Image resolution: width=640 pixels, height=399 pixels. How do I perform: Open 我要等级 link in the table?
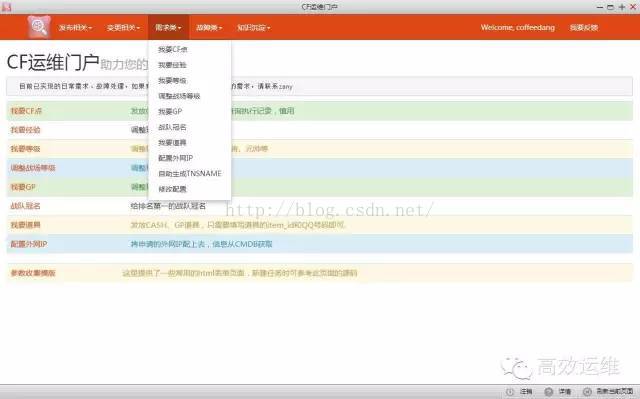coord(25,149)
